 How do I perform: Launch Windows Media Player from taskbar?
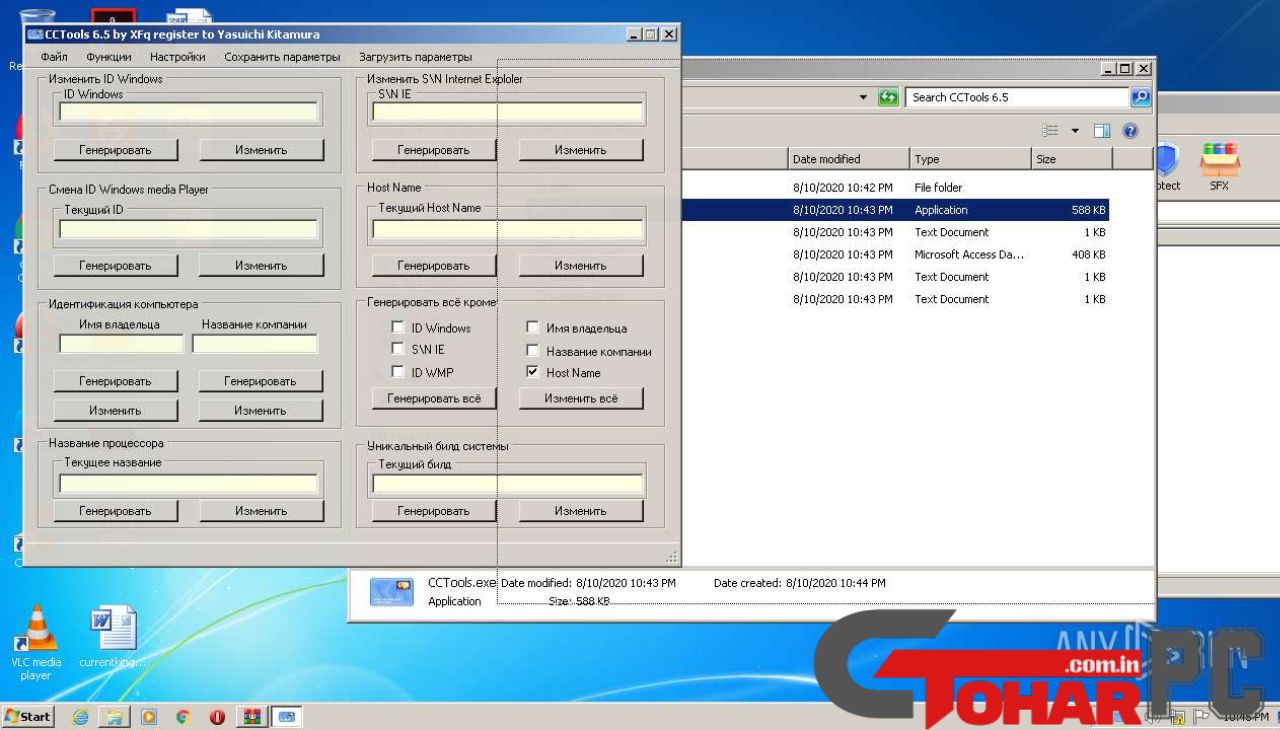coord(148,717)
